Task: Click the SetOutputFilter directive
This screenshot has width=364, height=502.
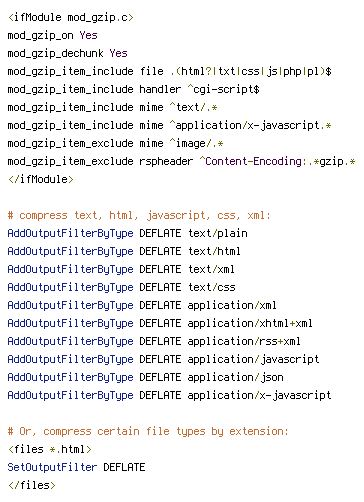Action: (x=52, y=467)
